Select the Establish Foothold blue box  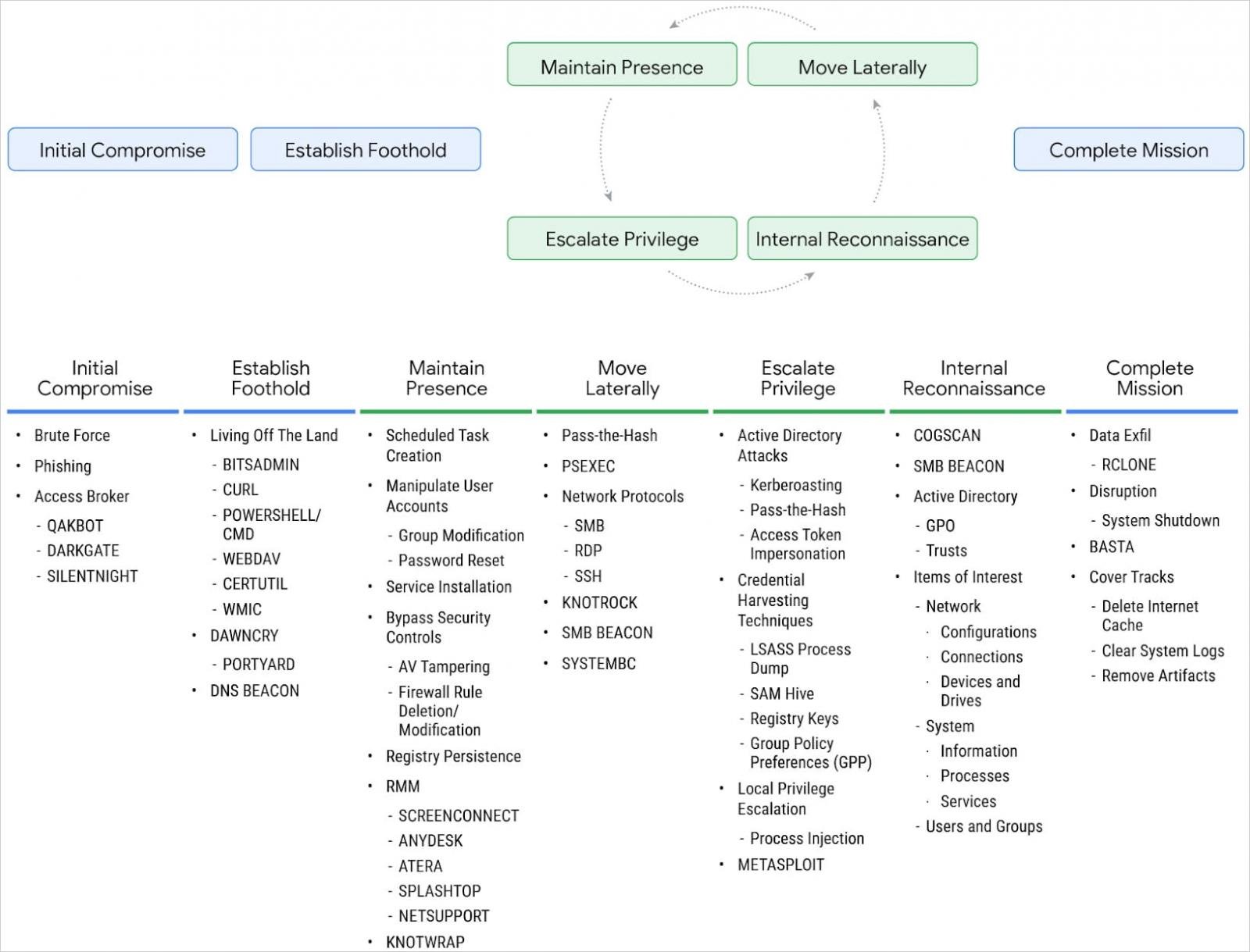tap(366, 149)
